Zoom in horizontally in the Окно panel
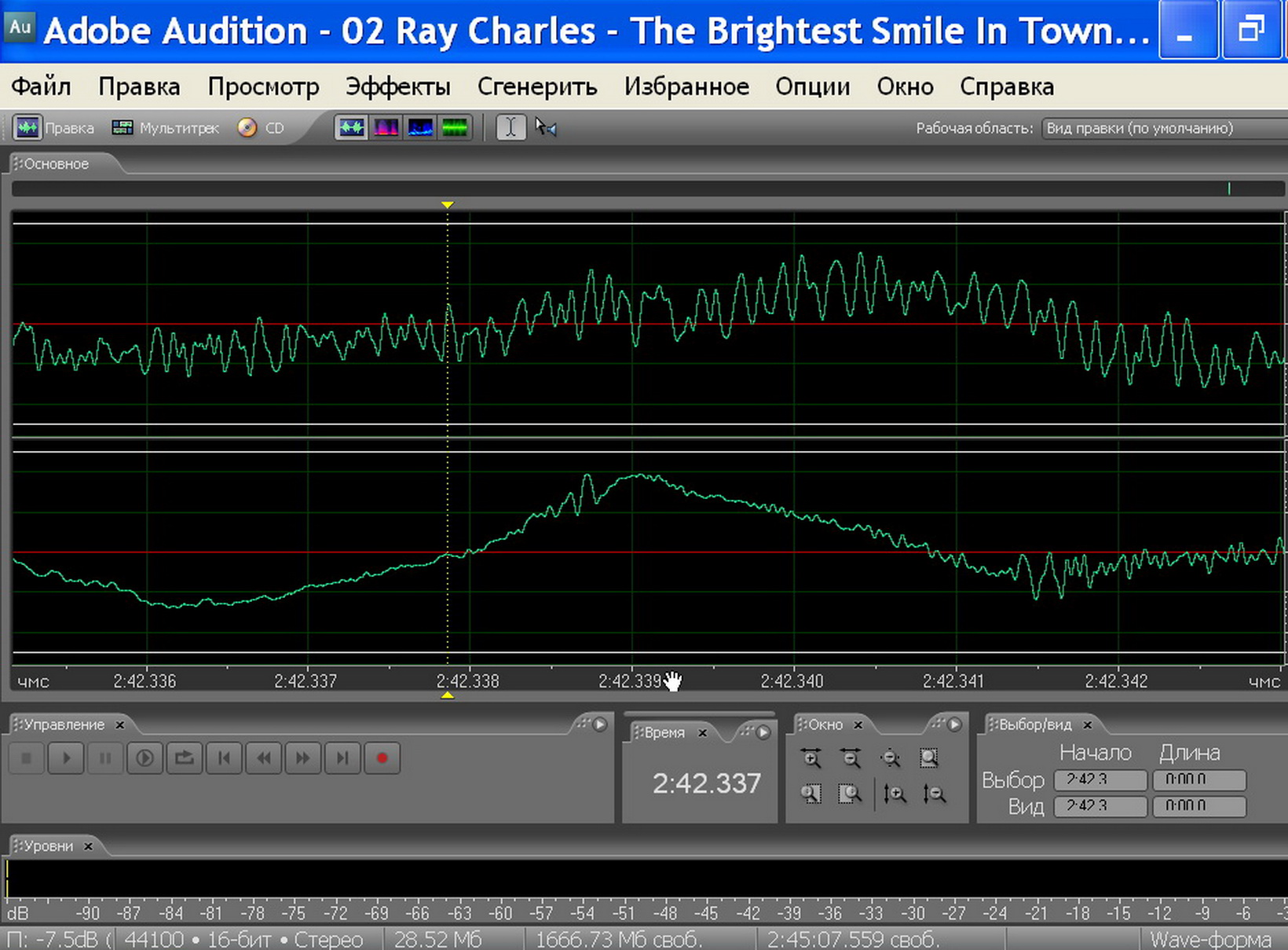The width and height of the screenshot is (1288, 950). click(x=811, y=757)
